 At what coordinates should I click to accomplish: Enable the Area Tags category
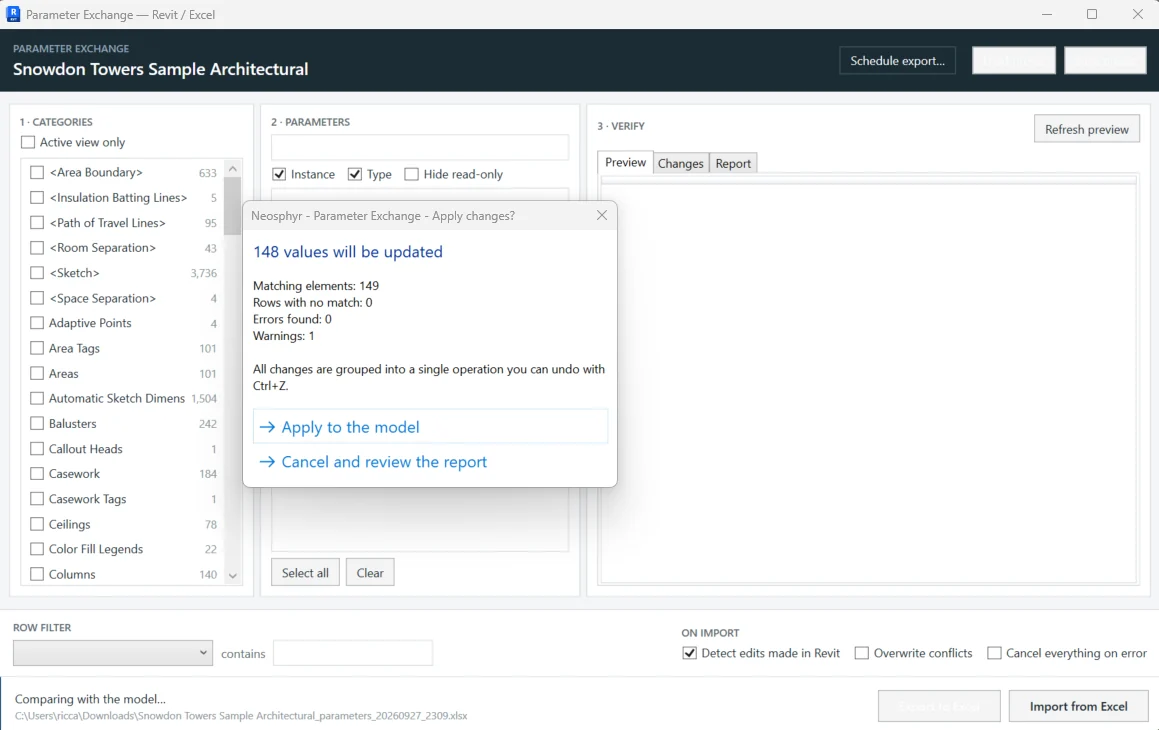click(37, 348)
